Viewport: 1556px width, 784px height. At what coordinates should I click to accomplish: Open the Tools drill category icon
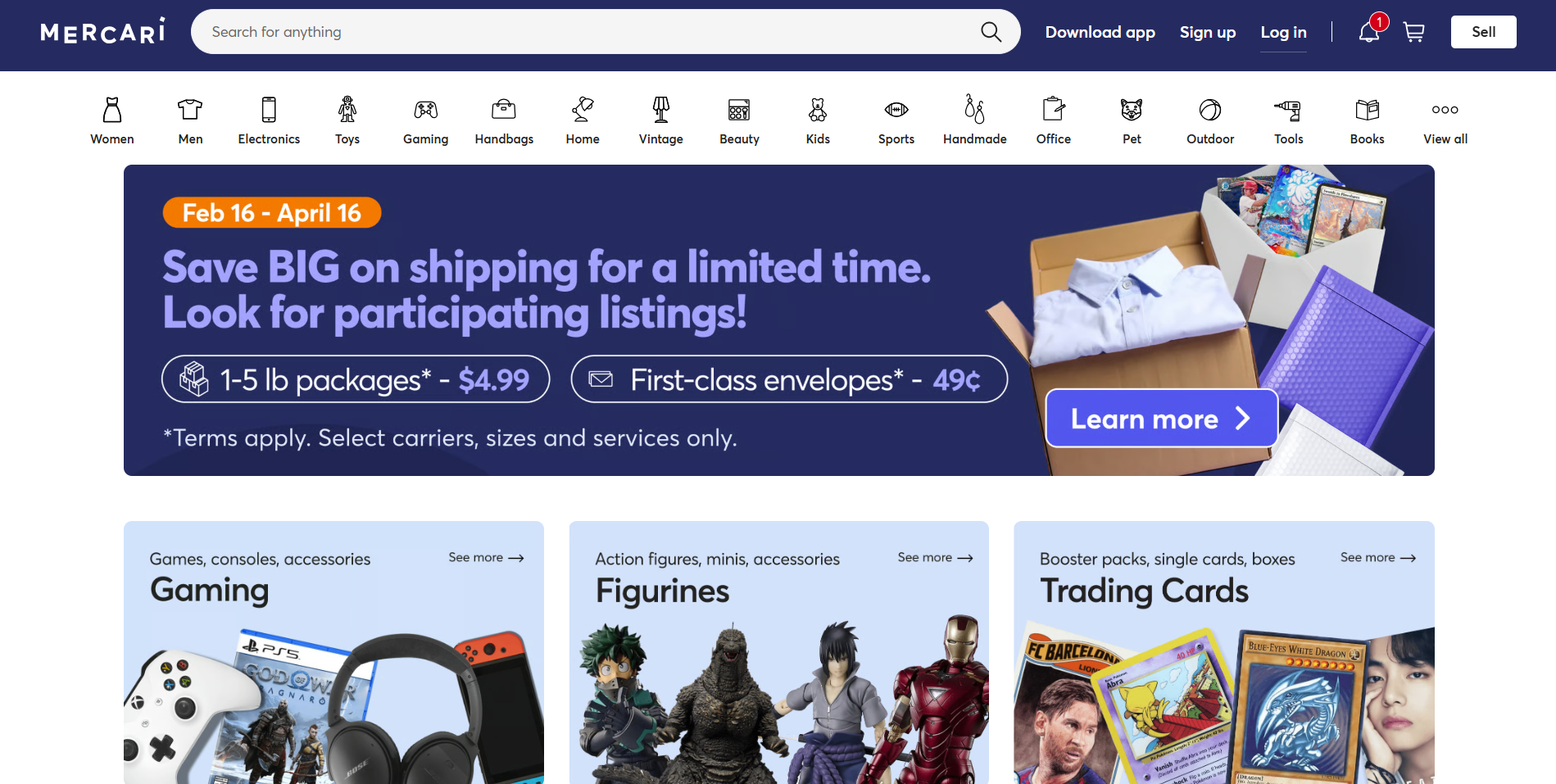click(x=1288, y=109)
